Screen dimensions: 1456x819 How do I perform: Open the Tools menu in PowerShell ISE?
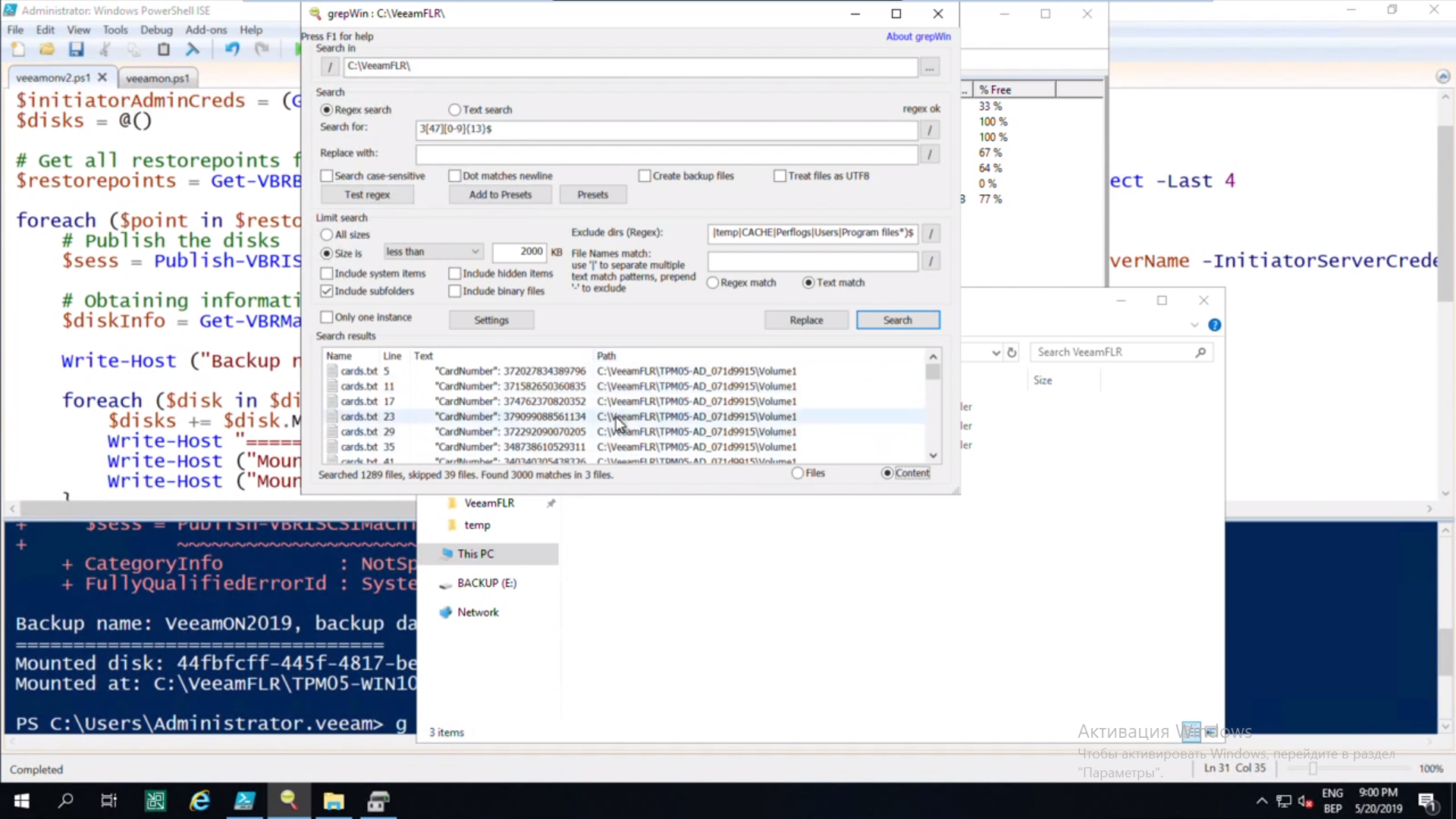pos(115,30)
